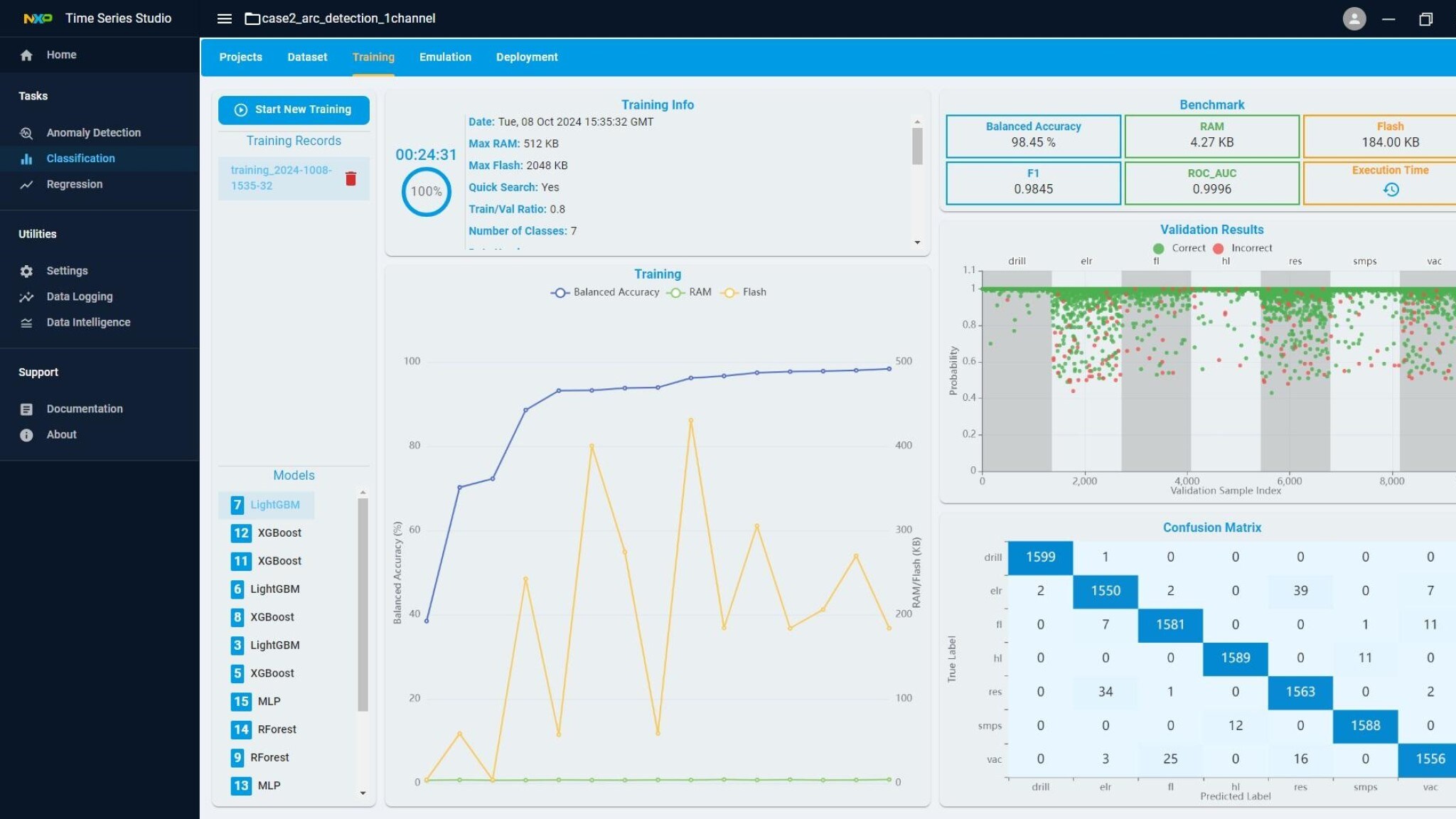The width and height of the screenshot is (1456, 819).
Task: Click the Execution Time history icon
Action: pyautogui.click(x=1391, y=189)
